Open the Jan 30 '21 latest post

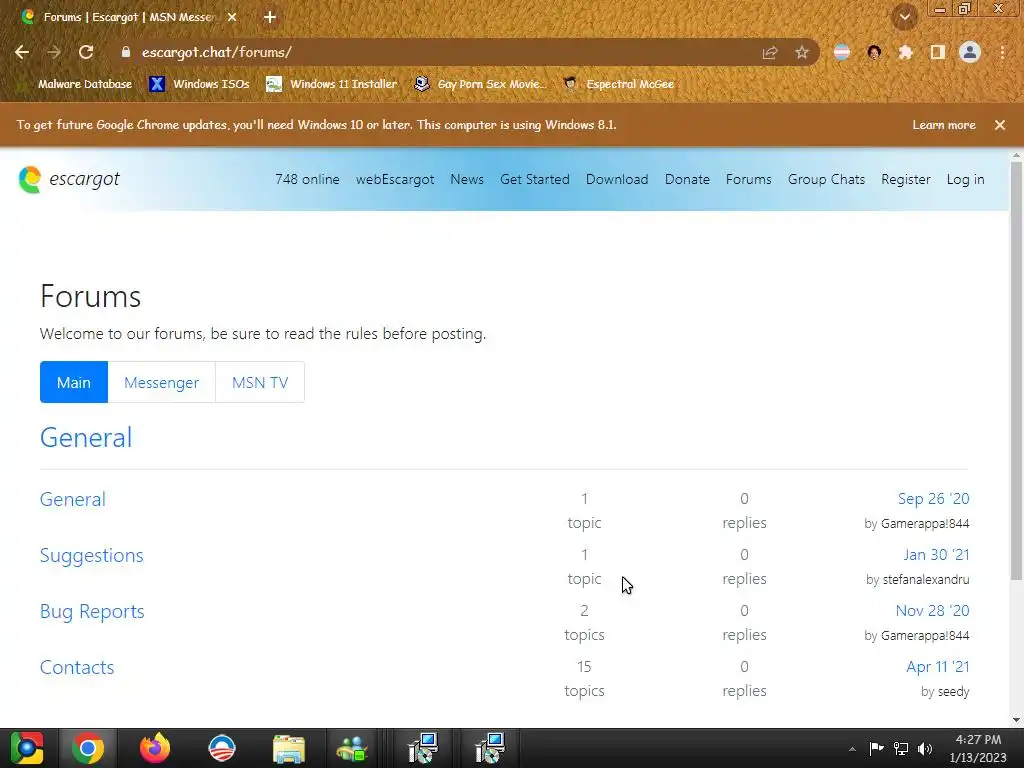pyautogui.click(x=936, y=555)
